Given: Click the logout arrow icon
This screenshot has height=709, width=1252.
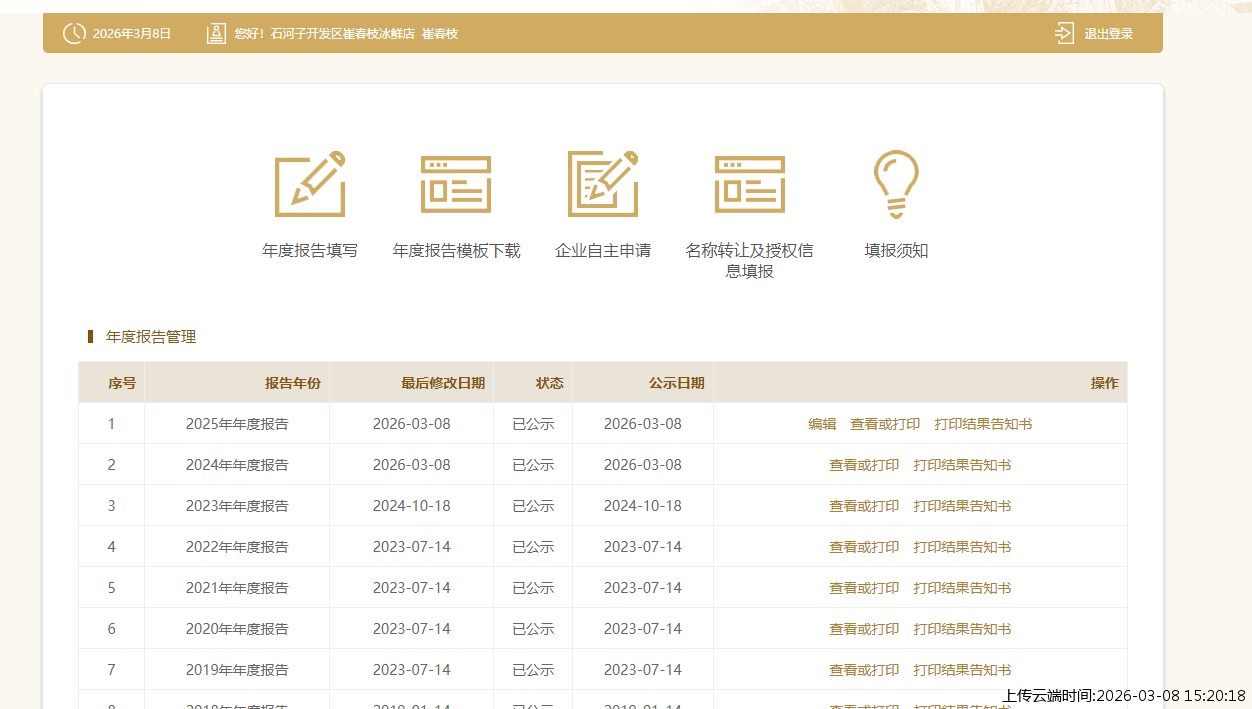Looking at the screenshot, I should 1064,33.
